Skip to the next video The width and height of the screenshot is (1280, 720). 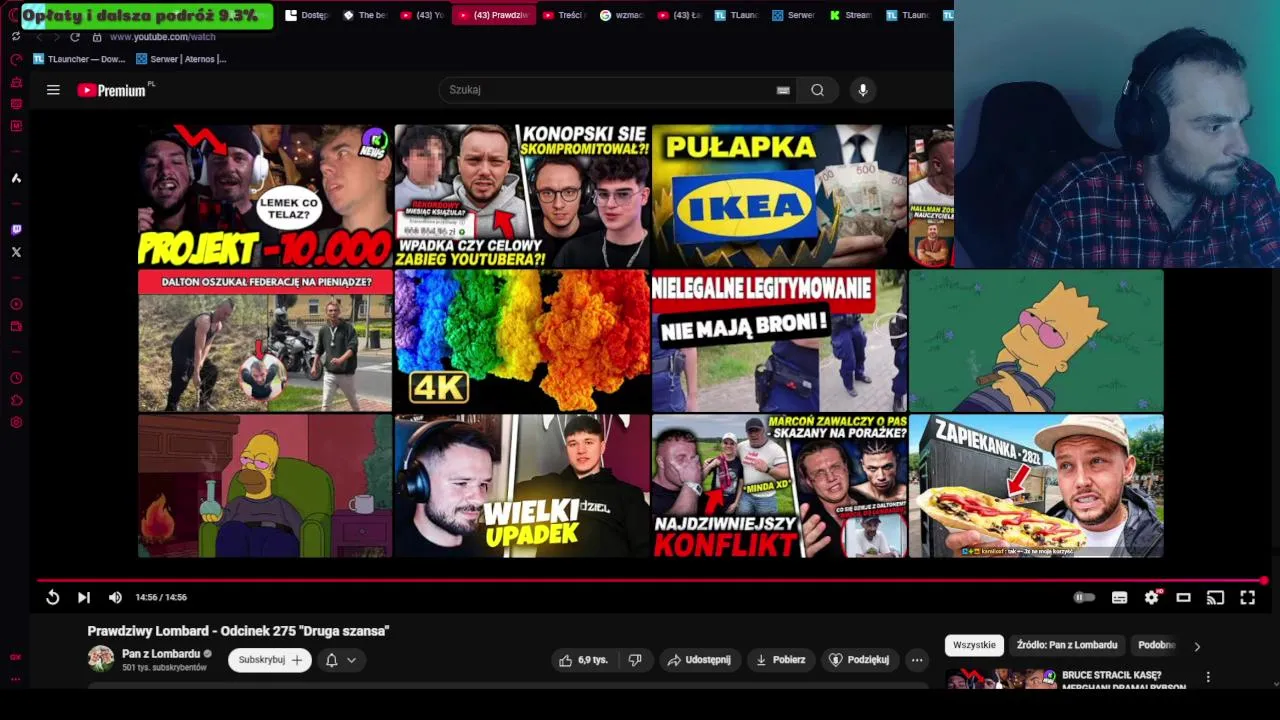click(x=84, y=597)
